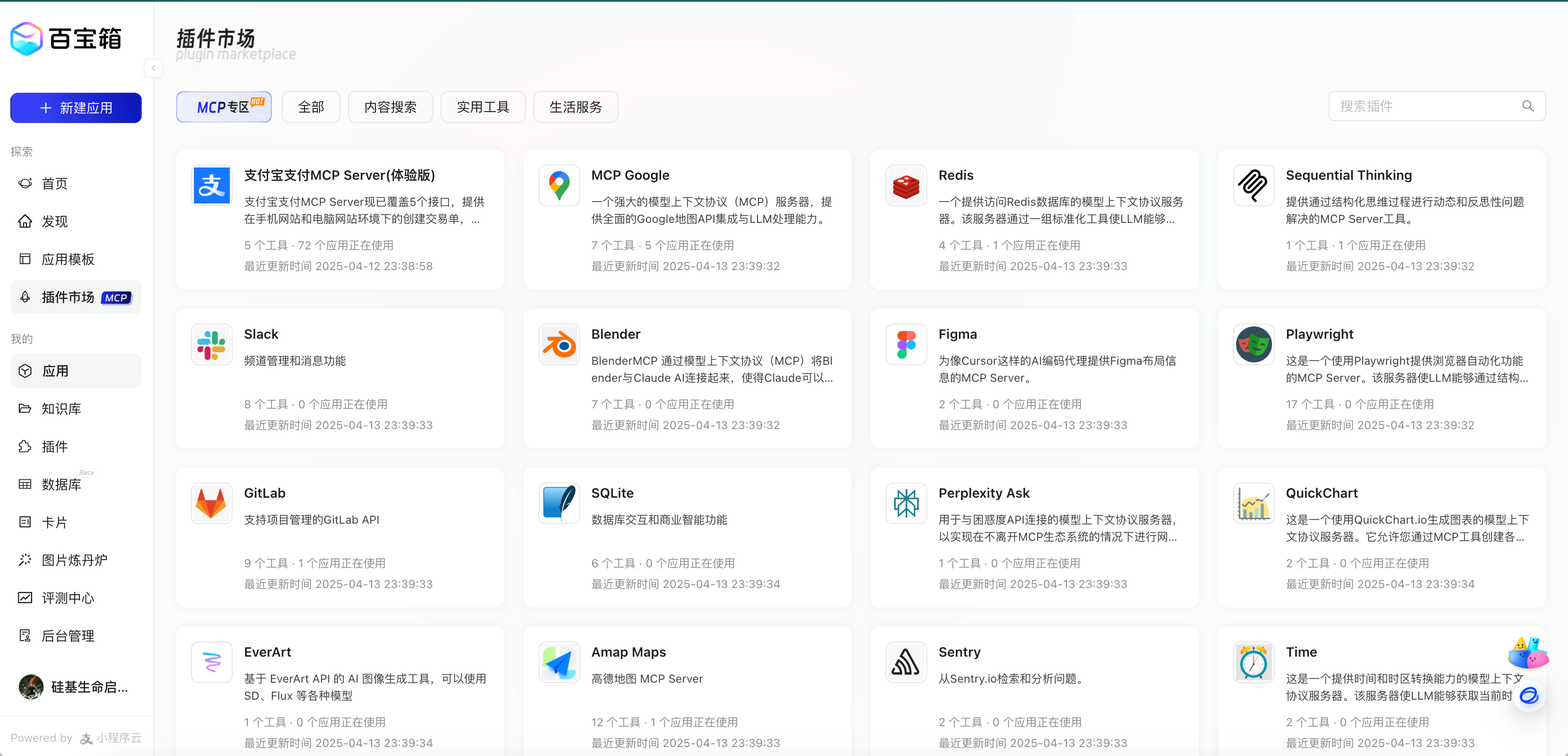Screen dimensions: 1568x756
Task: Click the 新建应用 button
Action: 76,107
